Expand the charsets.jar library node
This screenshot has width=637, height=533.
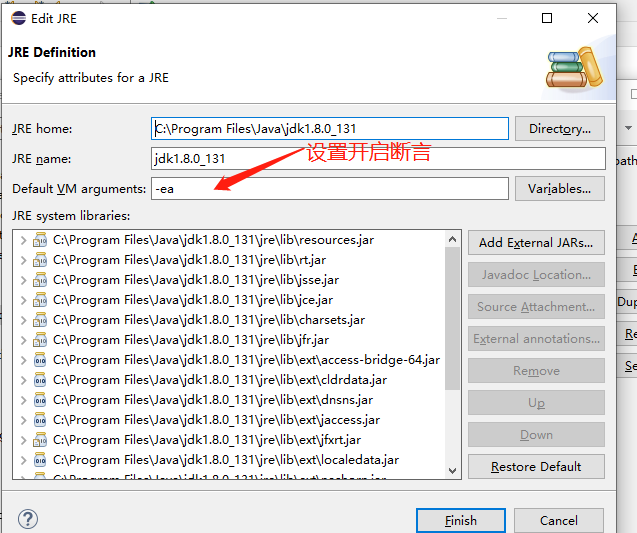24,320
